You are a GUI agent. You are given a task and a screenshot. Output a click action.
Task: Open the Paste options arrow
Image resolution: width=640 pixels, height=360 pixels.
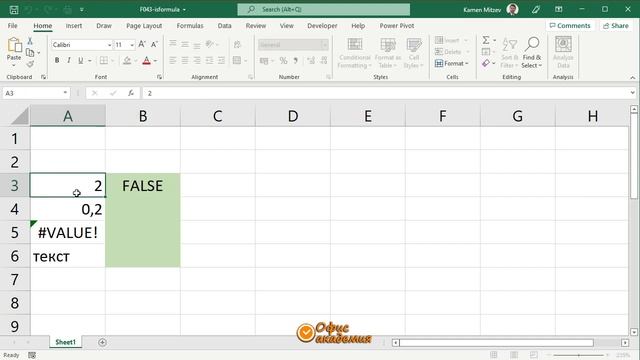pos(14,65)
